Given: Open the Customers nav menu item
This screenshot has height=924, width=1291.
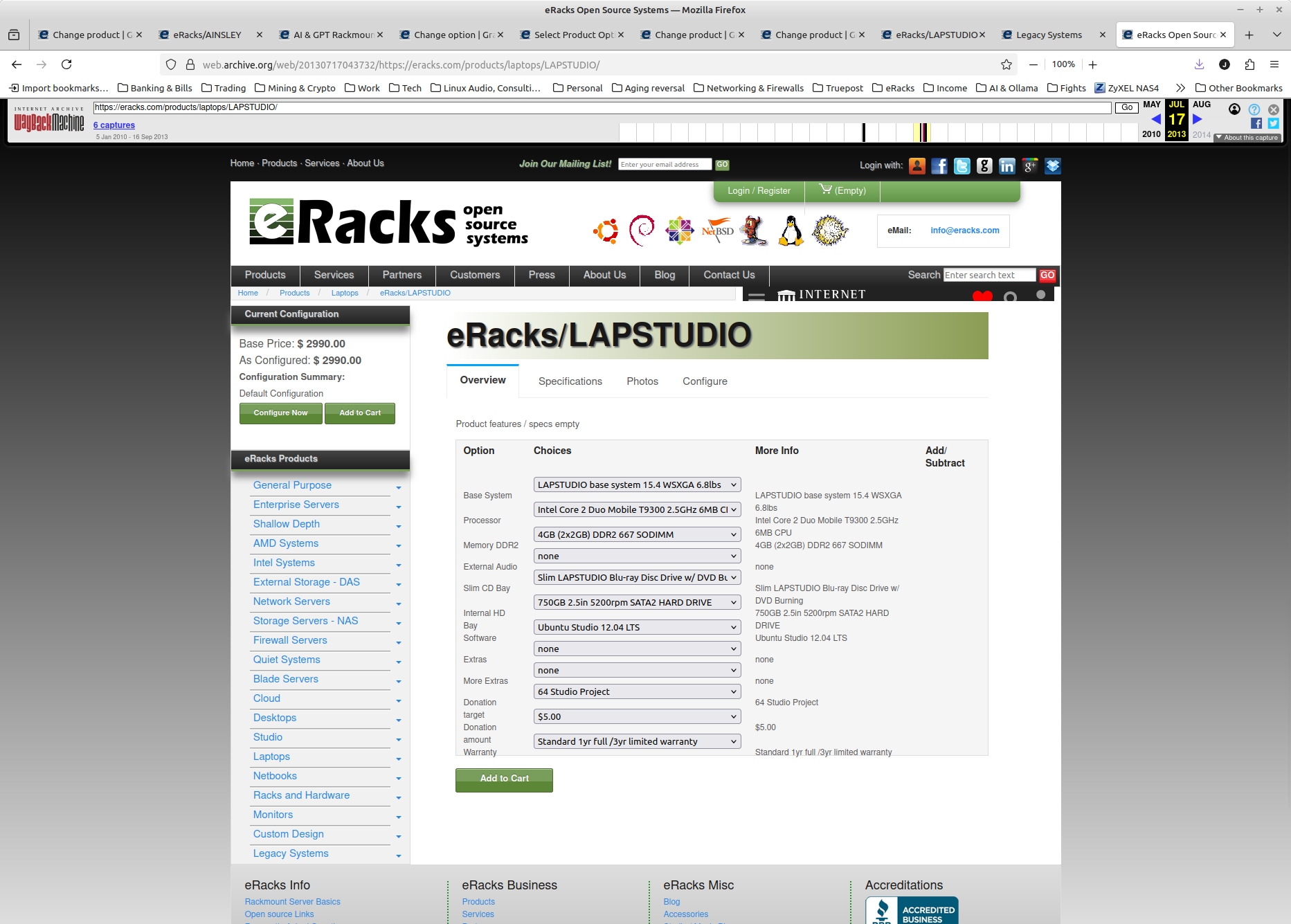Looking at the screenshot, I should pos(475,275).
